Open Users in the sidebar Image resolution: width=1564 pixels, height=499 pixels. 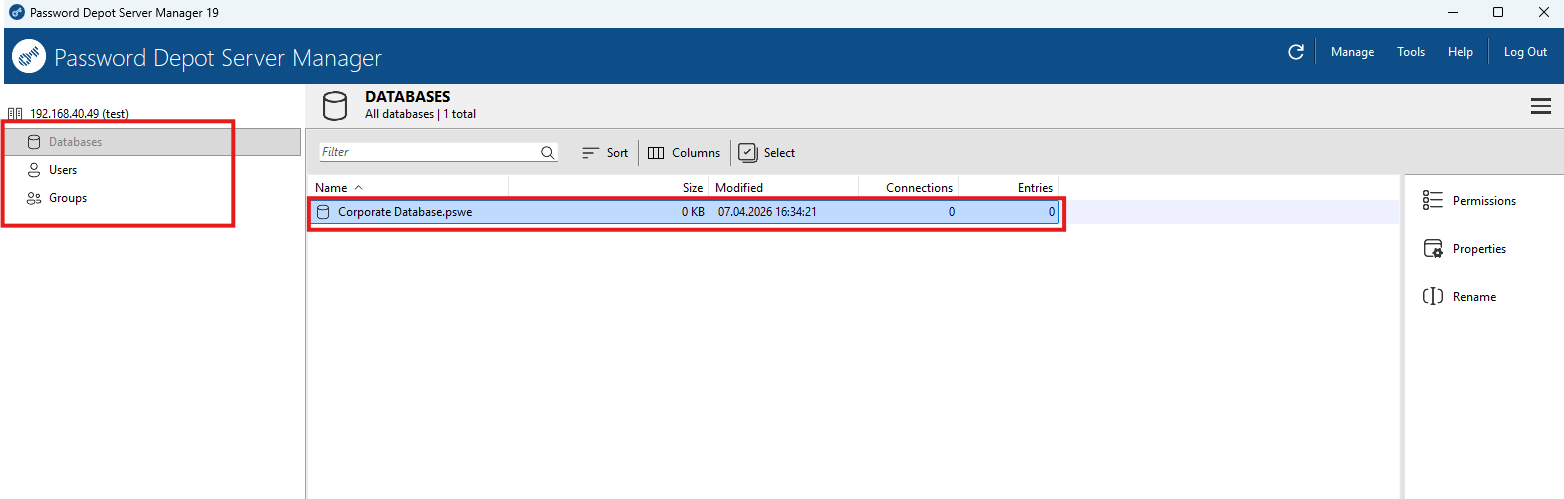coord(63,170)
